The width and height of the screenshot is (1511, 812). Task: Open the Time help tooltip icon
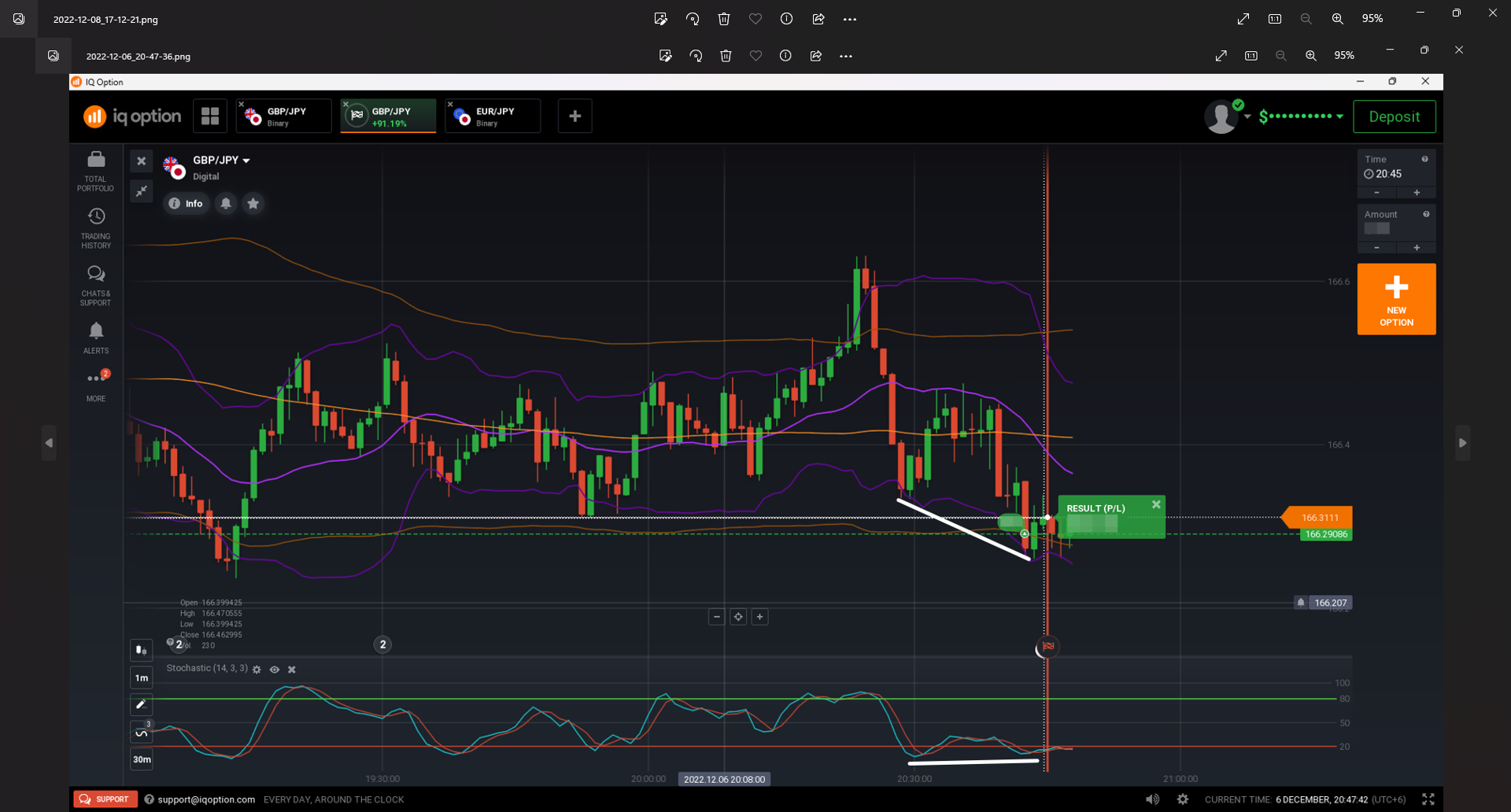point(1424,159)
